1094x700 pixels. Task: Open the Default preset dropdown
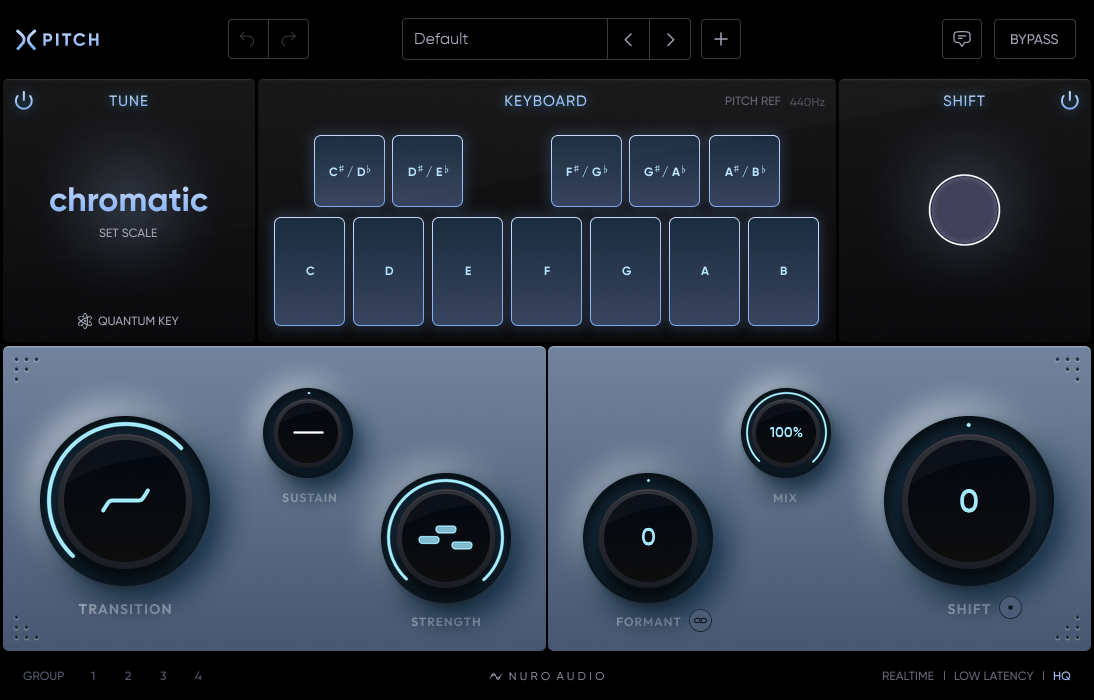click(x=504, y=39)
